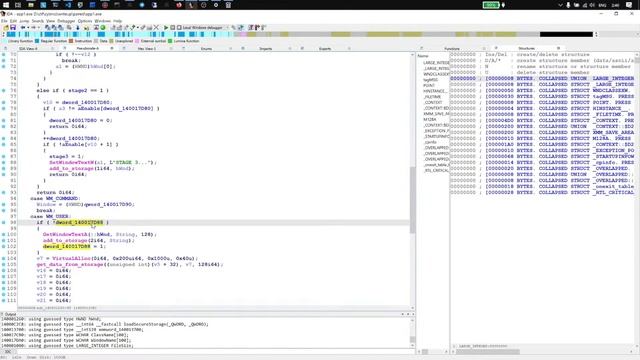The width and height of the screenshot is (640, 360).
Task: Click the navigation band overview bar
Action: (x=300, y=34)
